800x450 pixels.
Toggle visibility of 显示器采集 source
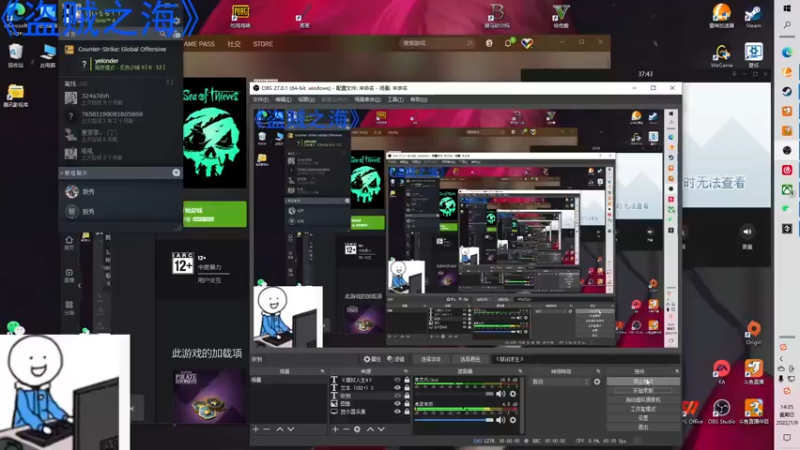[x=397, y=411]
